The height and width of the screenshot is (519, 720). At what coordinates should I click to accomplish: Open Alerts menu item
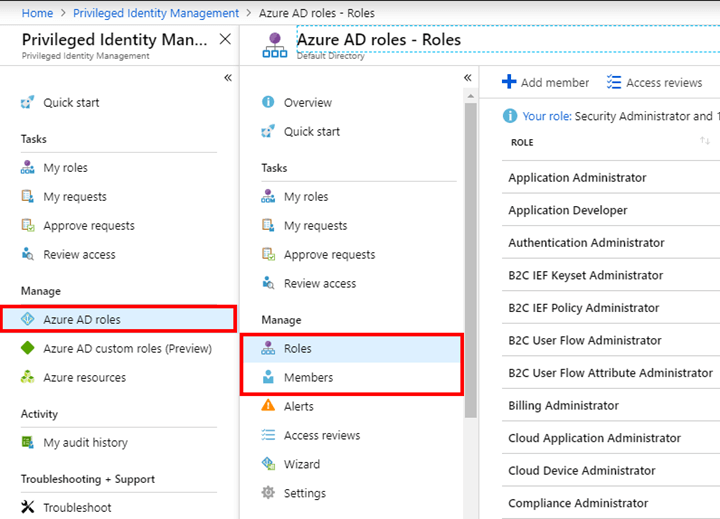299,406
